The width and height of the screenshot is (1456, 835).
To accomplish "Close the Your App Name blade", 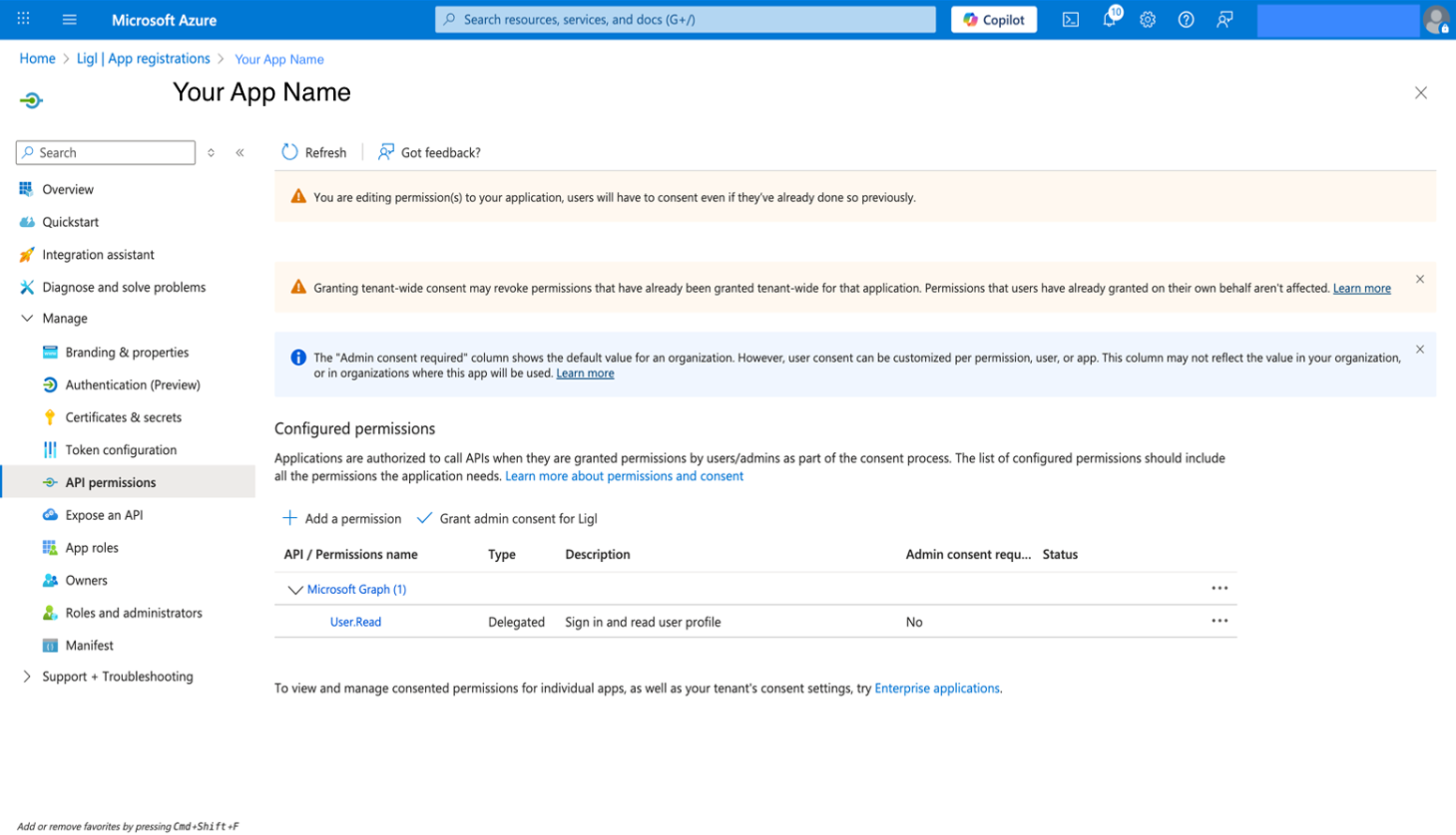I will point(1420,93).
